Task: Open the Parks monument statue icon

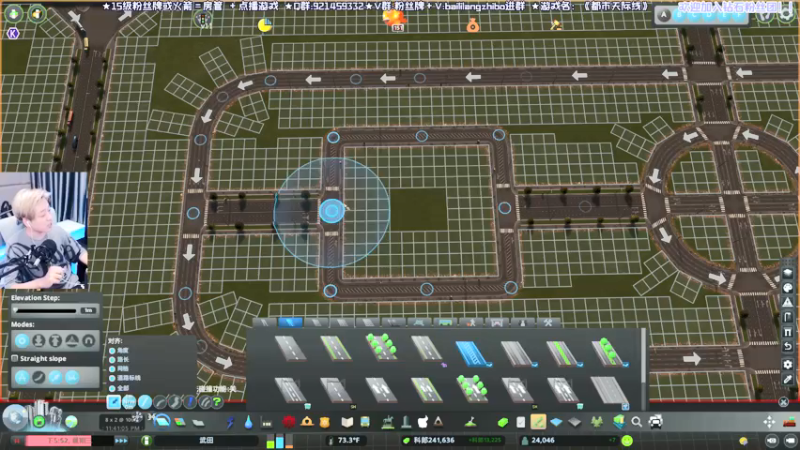Action: click(x=388, y=422)
